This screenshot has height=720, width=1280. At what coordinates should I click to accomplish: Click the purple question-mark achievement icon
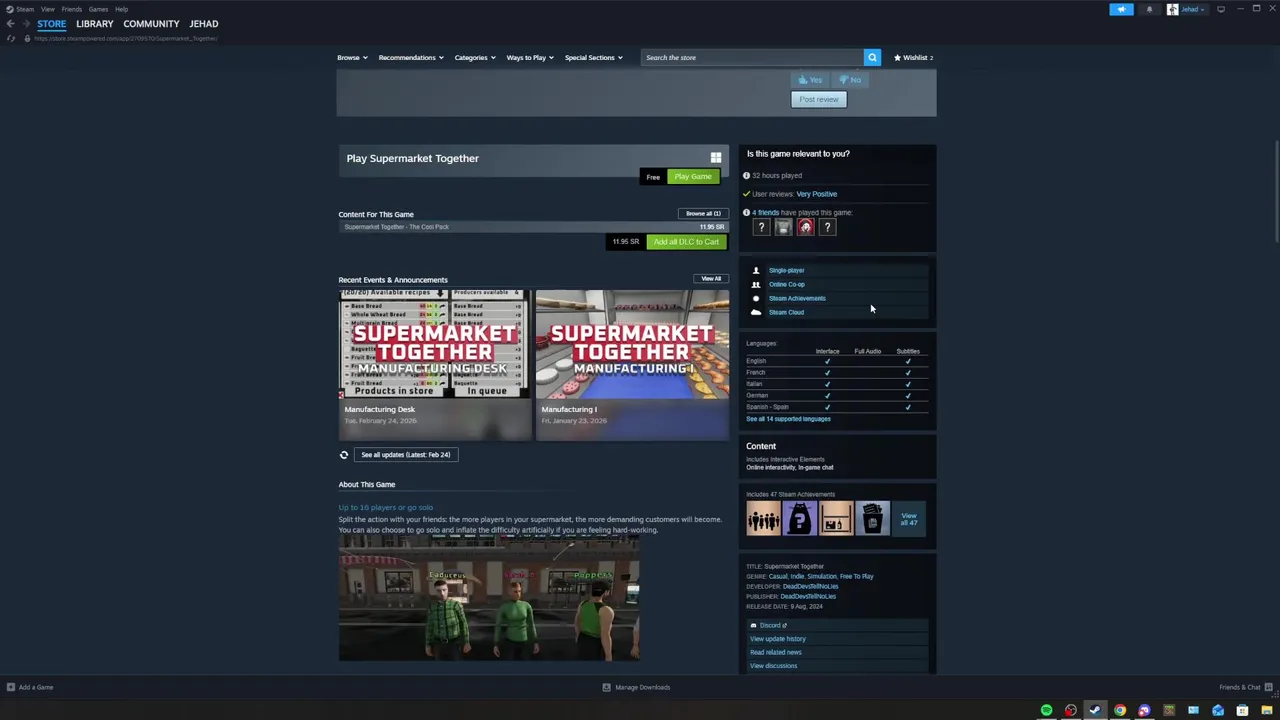(800, 518)
